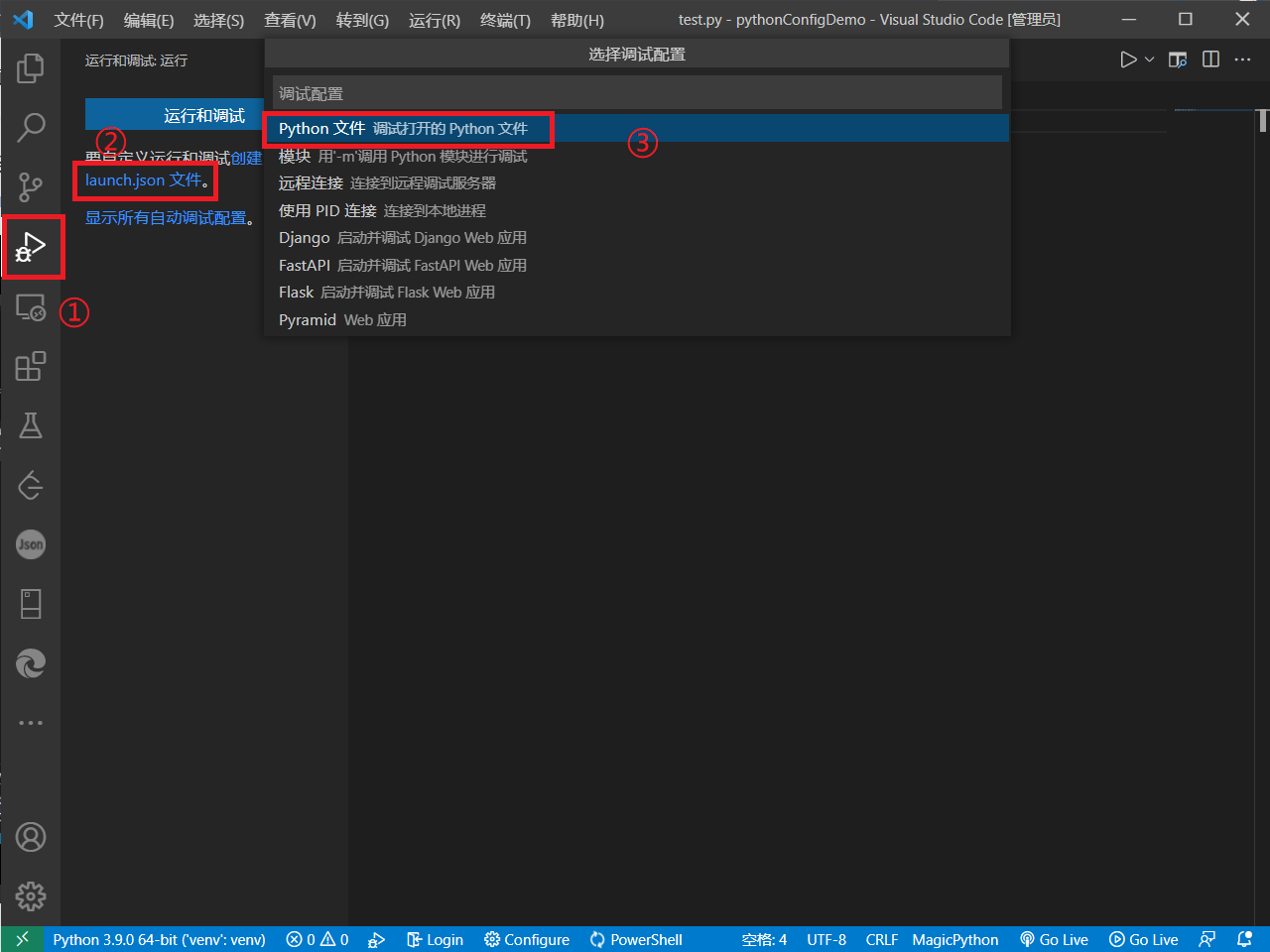Open Source Control view
1270x952 pixels.
31,187
